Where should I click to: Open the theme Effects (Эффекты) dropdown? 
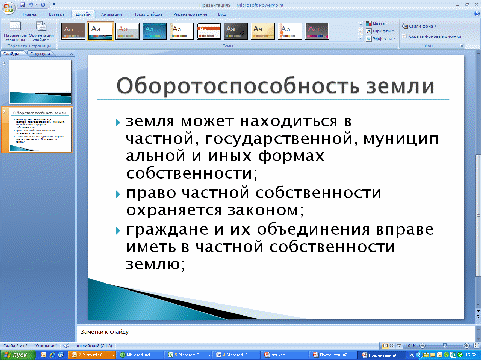(x=379, y=39)
